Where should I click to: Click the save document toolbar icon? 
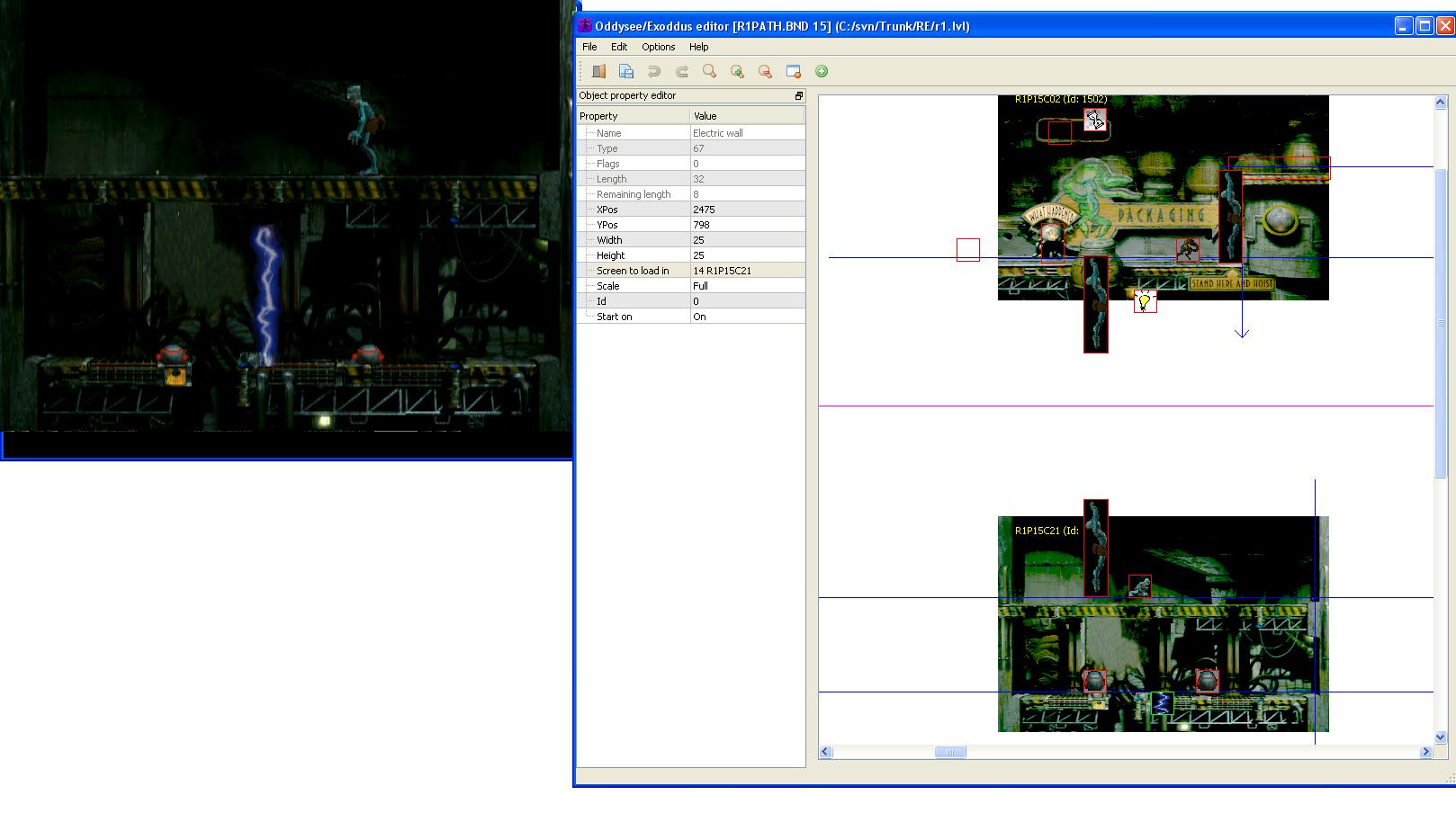[626, 72]
